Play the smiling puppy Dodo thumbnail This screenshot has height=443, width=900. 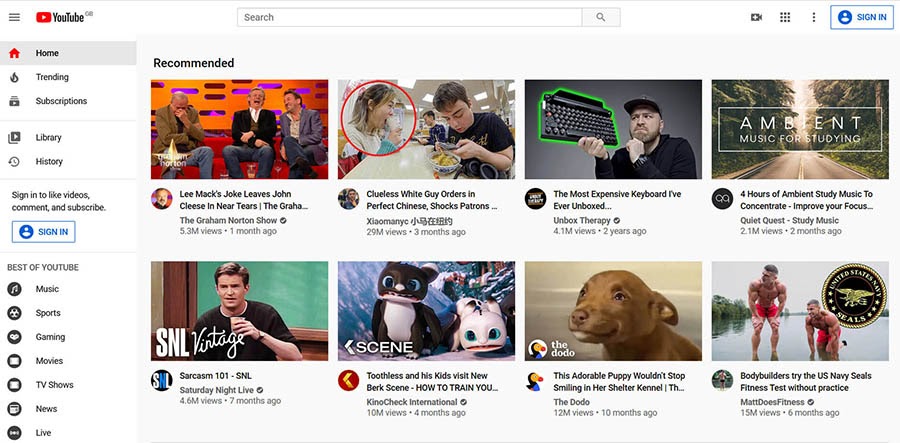(x=613, y=311)
